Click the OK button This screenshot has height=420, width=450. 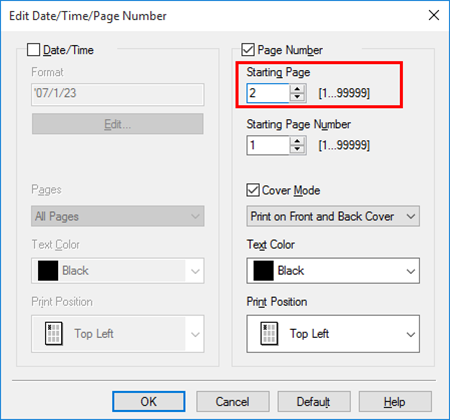pyautogui.click(x=149, y=402)
